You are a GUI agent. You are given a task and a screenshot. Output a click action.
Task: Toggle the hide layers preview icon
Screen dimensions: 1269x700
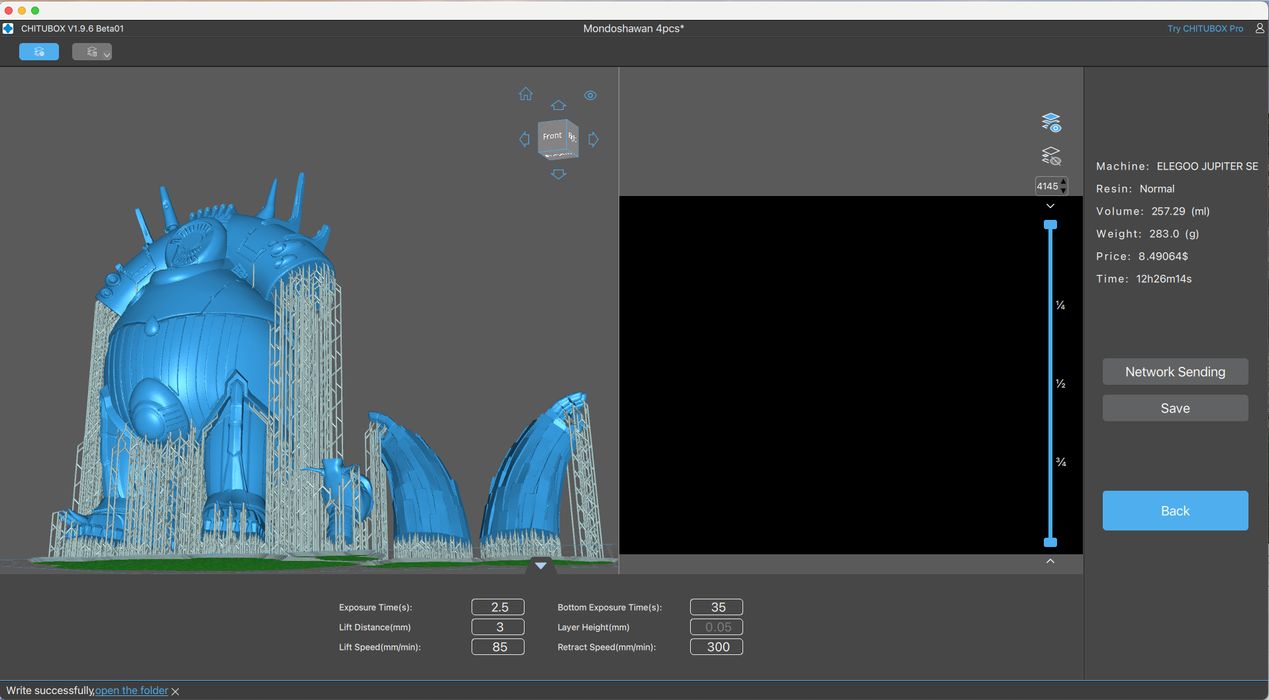pos(1050,156)
